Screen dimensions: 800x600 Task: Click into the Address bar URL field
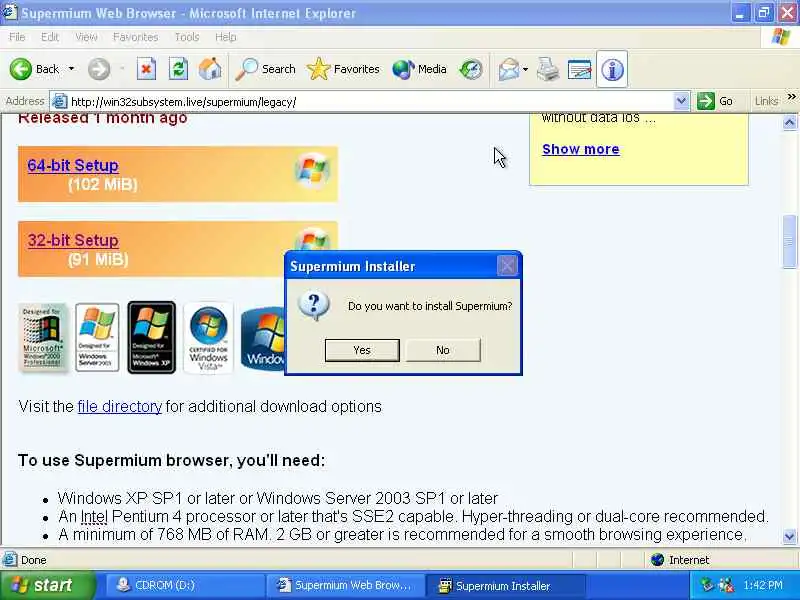[370, 102]
